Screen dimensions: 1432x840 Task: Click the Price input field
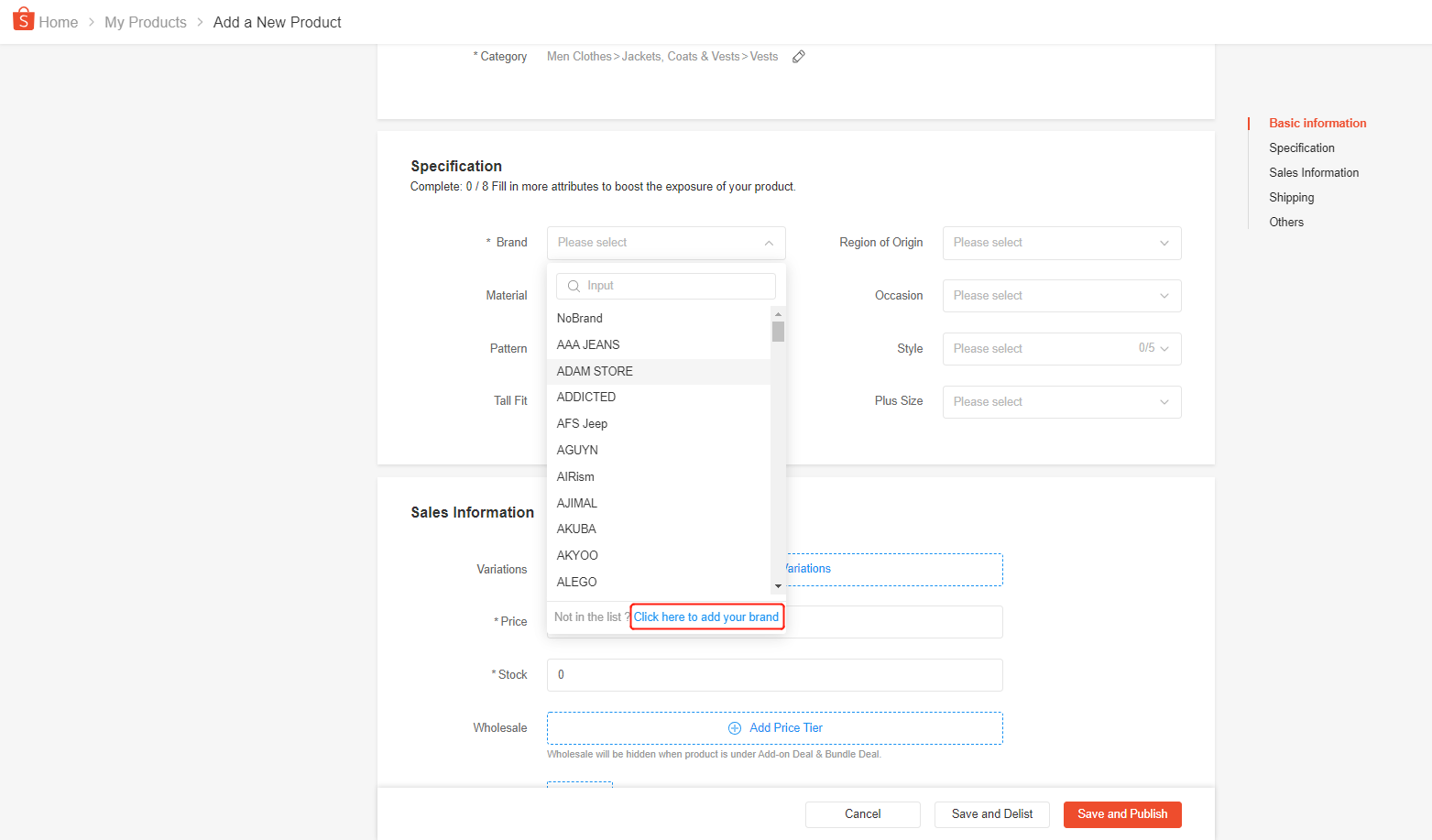pos(893,622)
